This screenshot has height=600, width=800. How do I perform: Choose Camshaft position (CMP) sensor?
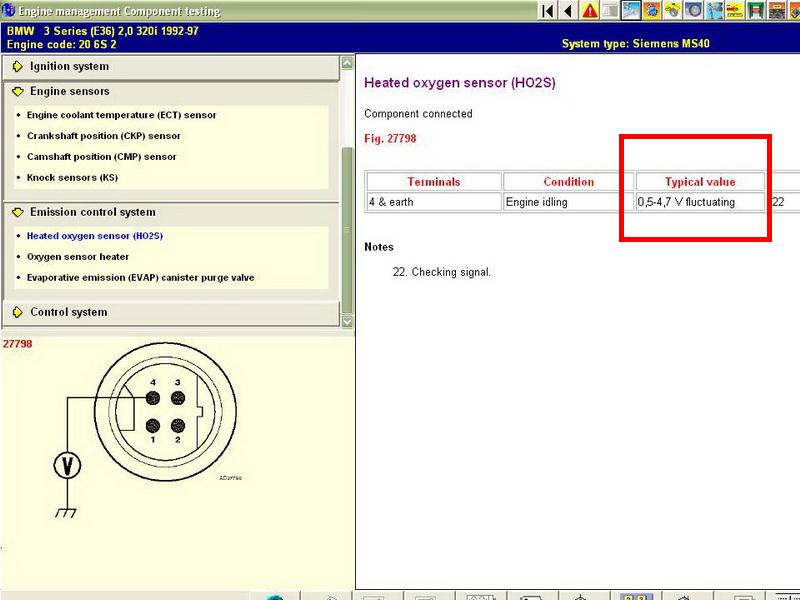[101, 157]
